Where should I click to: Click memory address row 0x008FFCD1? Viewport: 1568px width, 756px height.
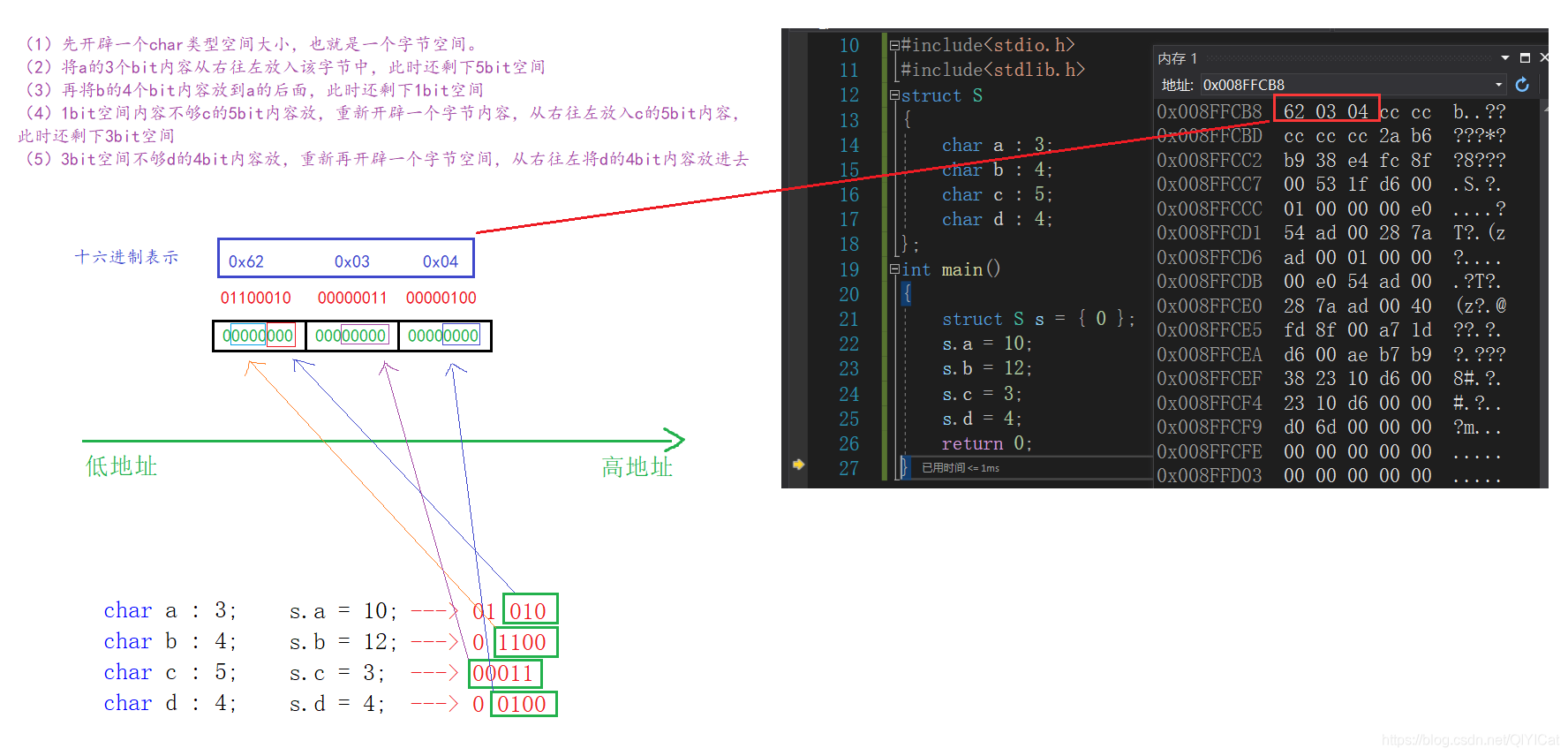pyautogui.click(x=1210, y=233)
